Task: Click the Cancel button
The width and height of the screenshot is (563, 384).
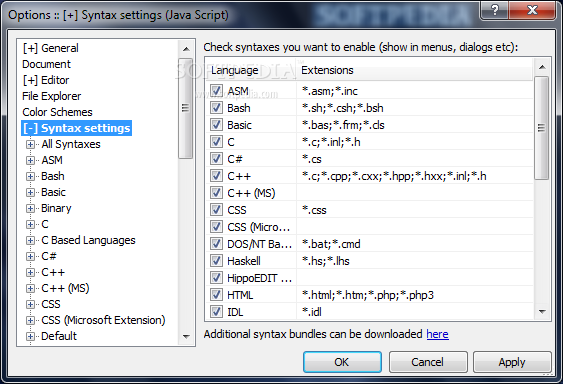Action: [x=427, y=362]
